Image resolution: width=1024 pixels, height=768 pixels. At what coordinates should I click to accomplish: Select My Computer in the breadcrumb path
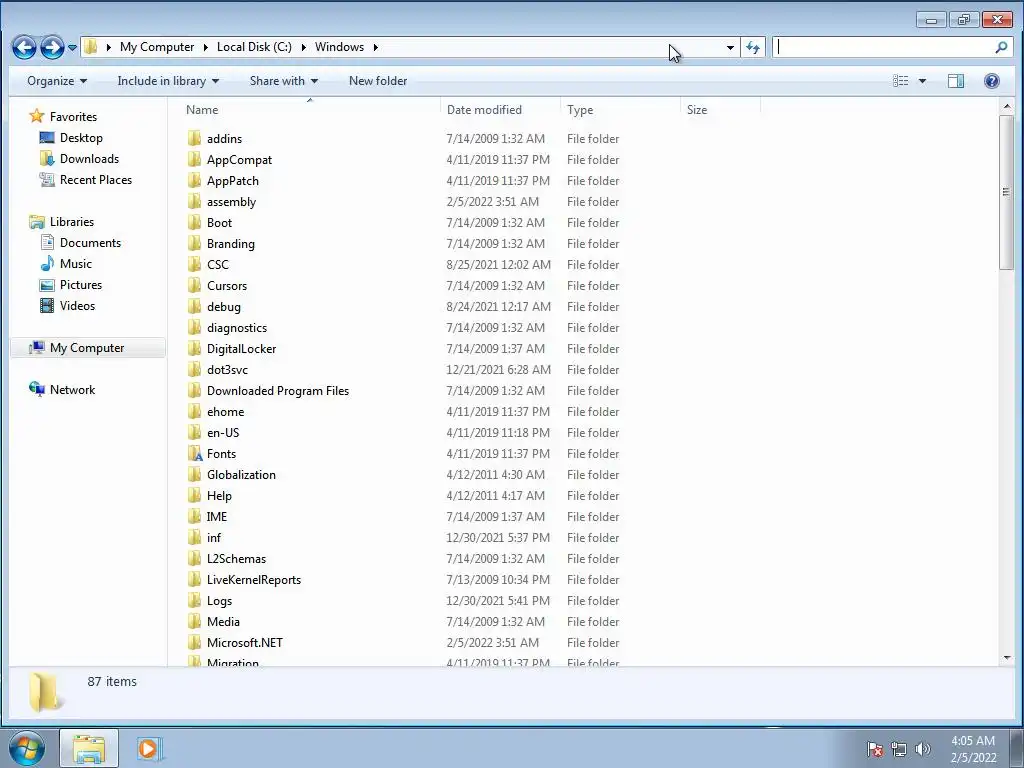tap(157, 47)
